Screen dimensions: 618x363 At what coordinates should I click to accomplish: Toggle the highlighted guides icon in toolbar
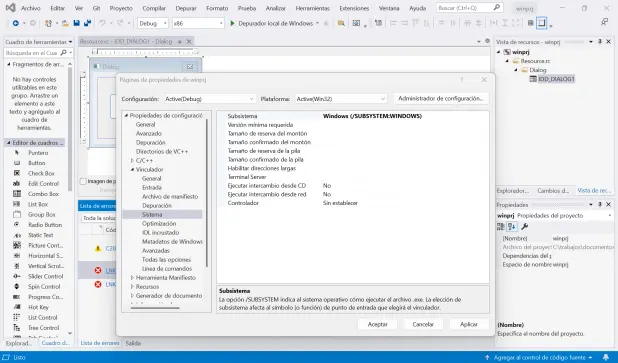pos(542,23)
